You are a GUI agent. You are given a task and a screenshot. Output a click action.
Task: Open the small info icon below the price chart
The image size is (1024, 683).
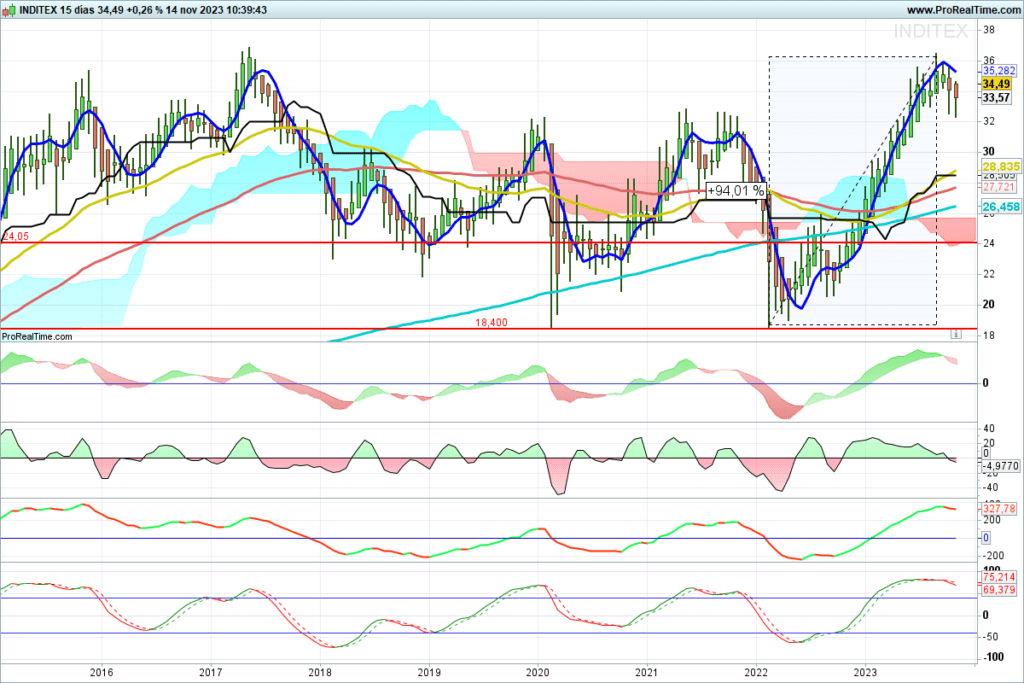click(x=956, y=334)
